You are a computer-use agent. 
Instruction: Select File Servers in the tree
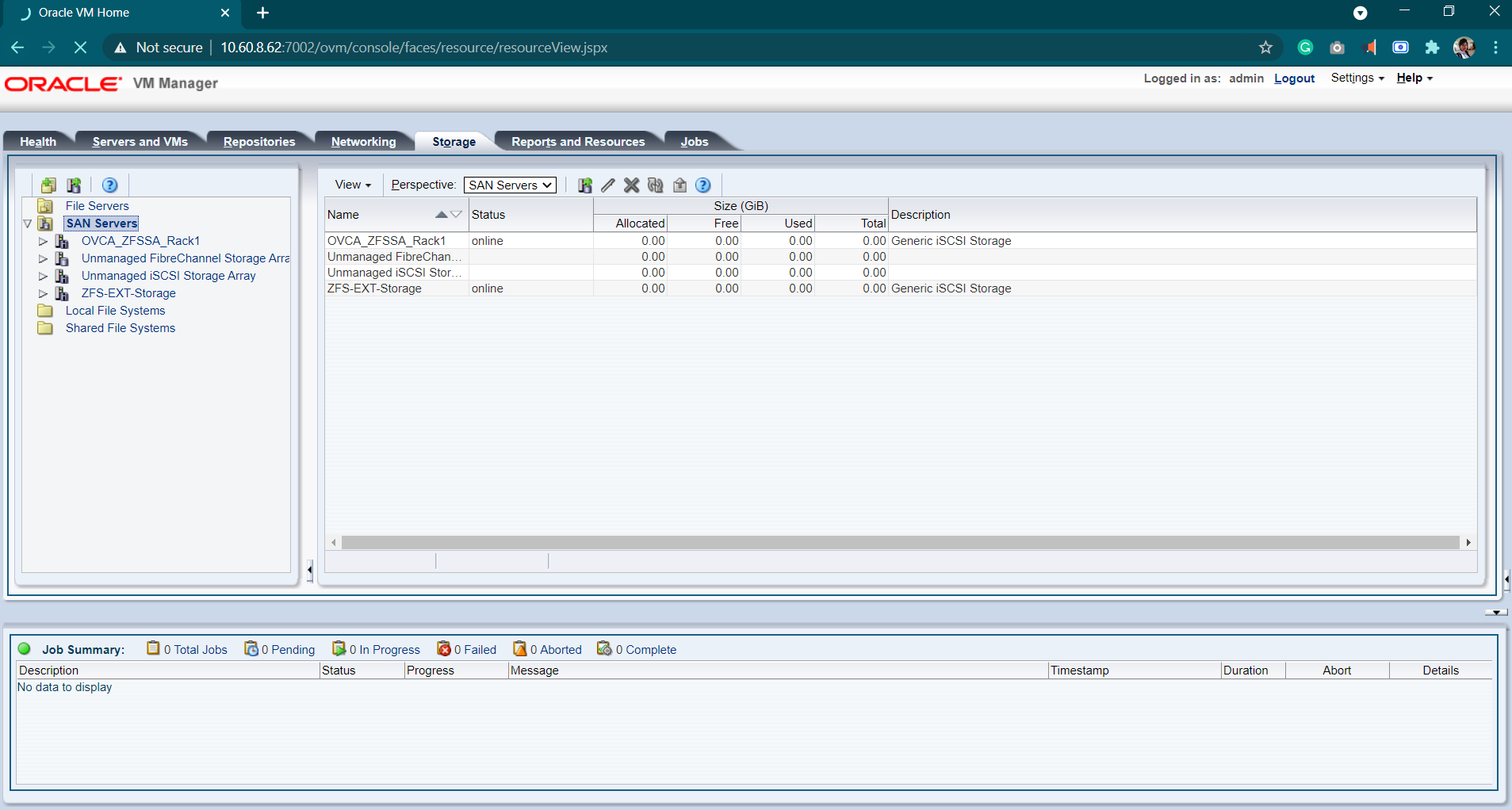(x=97, y=206)
